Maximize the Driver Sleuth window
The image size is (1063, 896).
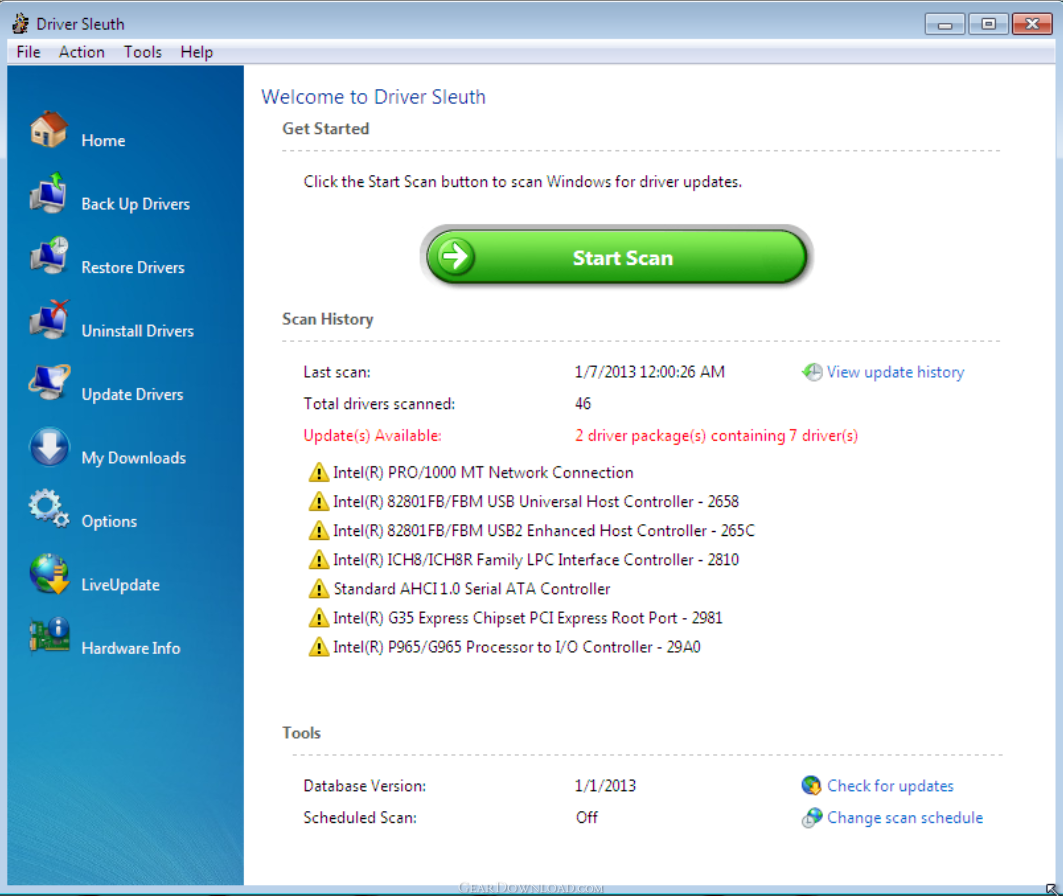[x=988, y=24]
